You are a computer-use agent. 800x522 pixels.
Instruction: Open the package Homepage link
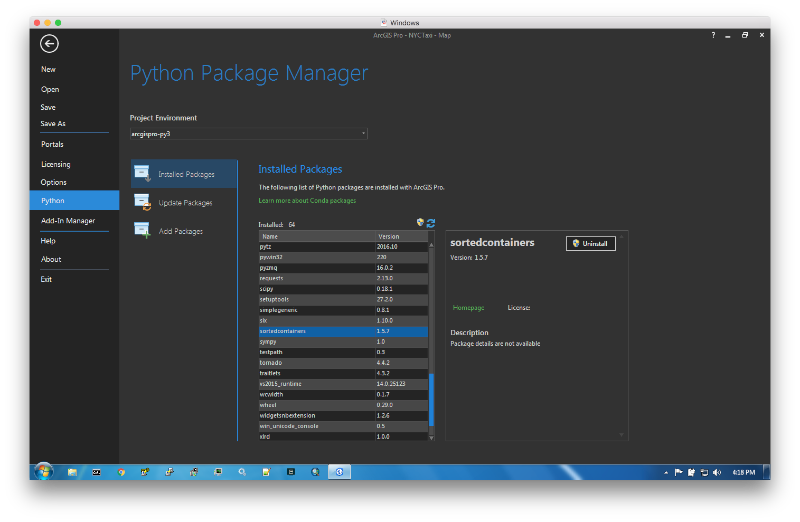point(468,308)
